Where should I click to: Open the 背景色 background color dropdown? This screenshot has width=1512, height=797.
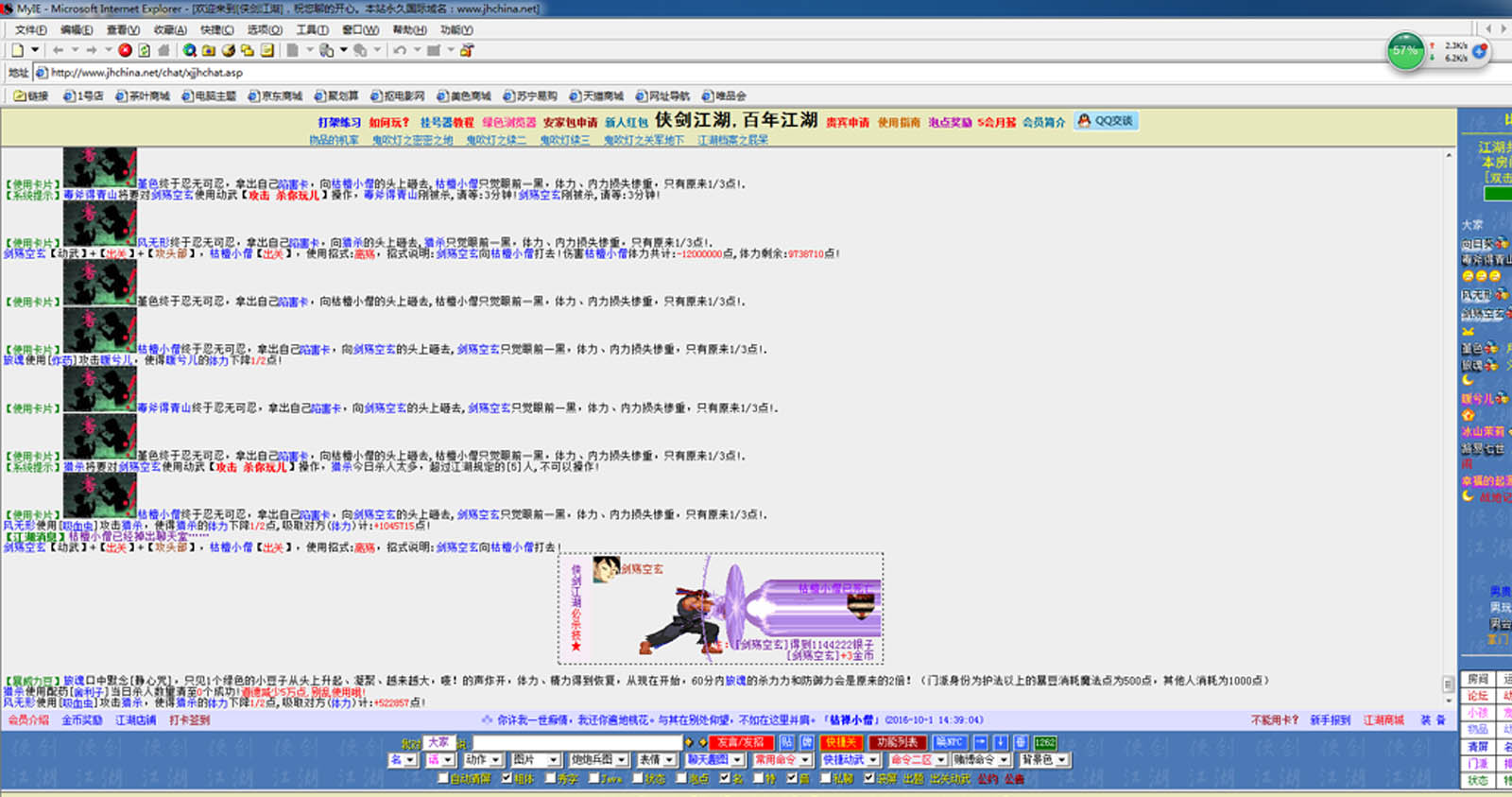(x=1044, y=760)
